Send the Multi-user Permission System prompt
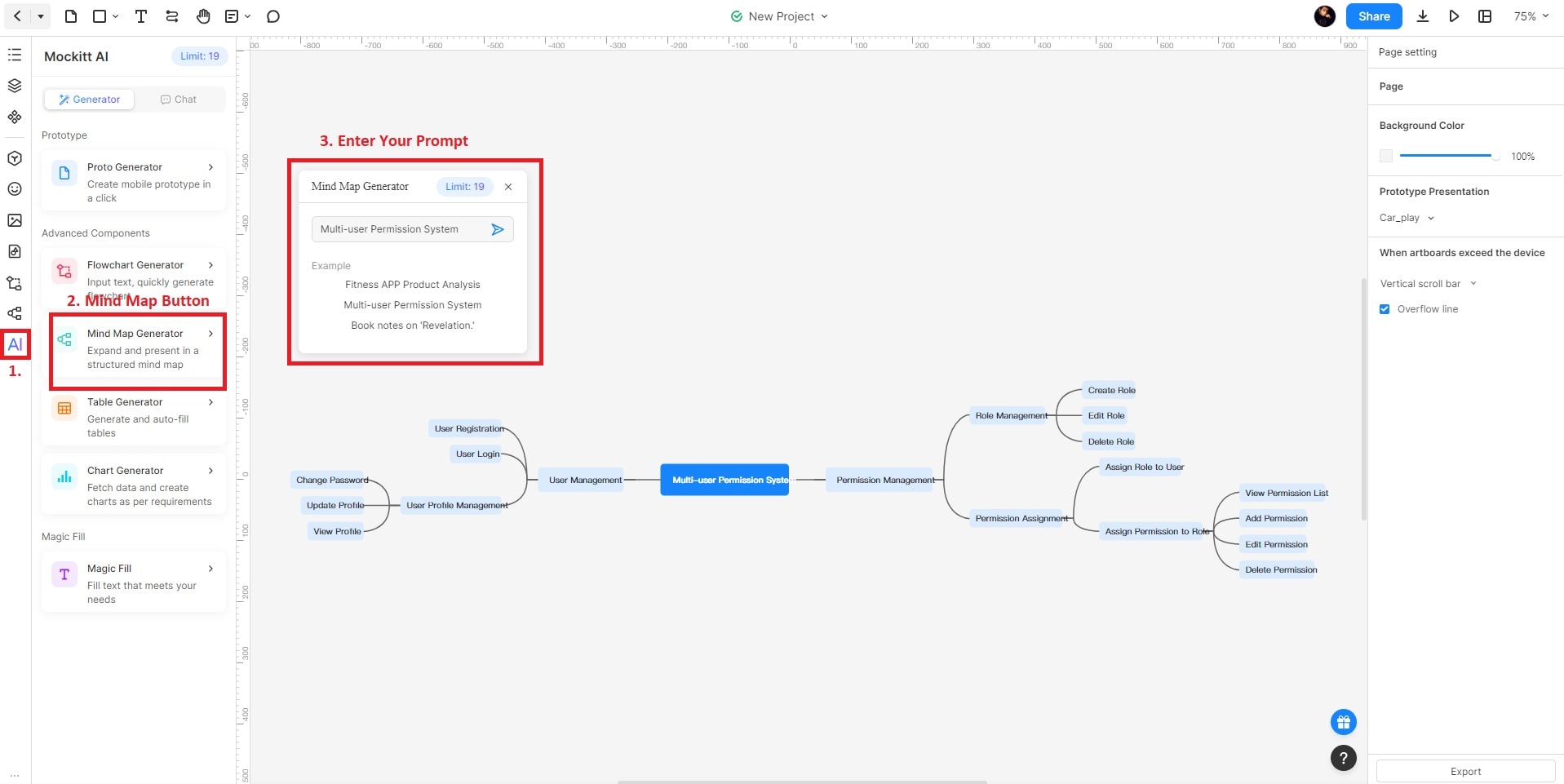Screen dimensions: 1564x784 [x=497, y=229]
